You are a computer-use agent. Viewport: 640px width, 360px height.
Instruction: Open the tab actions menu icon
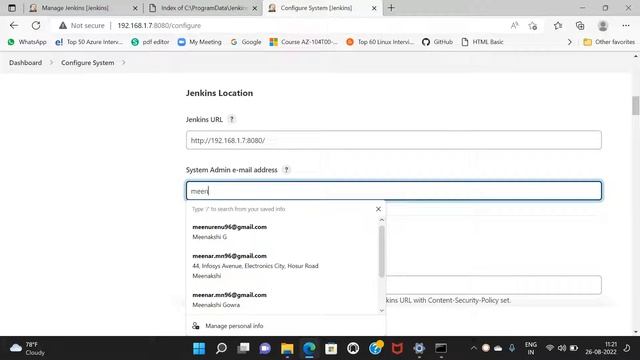pos(12,8)
